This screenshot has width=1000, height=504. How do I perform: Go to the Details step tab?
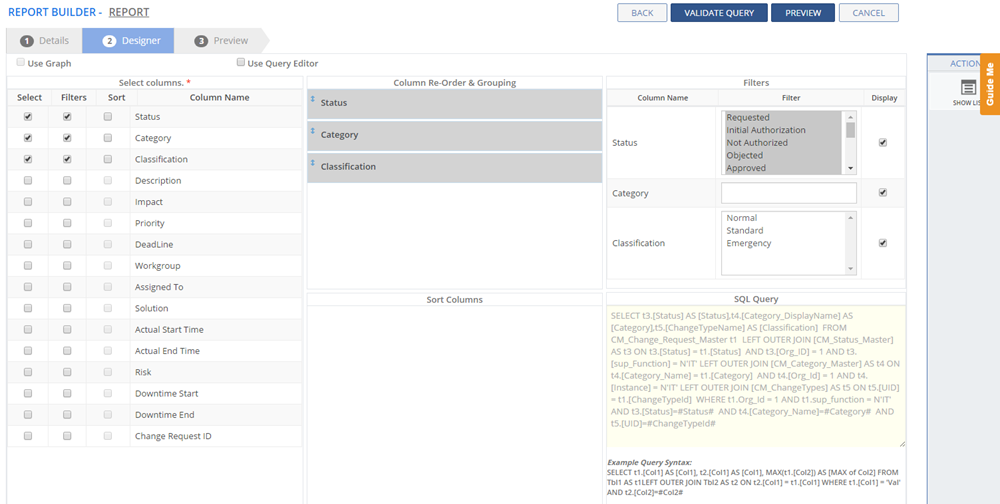pyautogui.click(x=45, y=41)
